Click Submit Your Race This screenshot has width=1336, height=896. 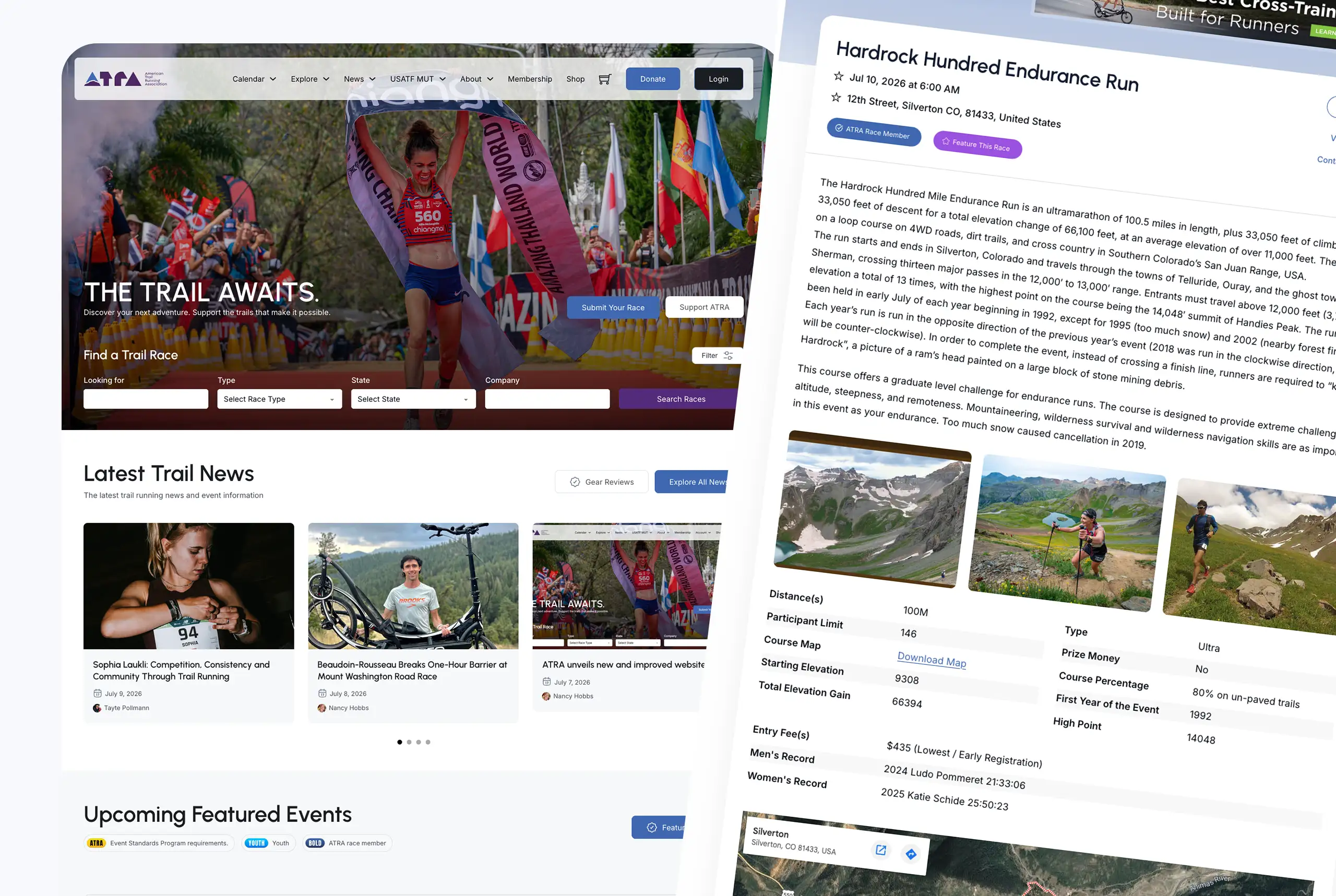click(x=613, y=307)
